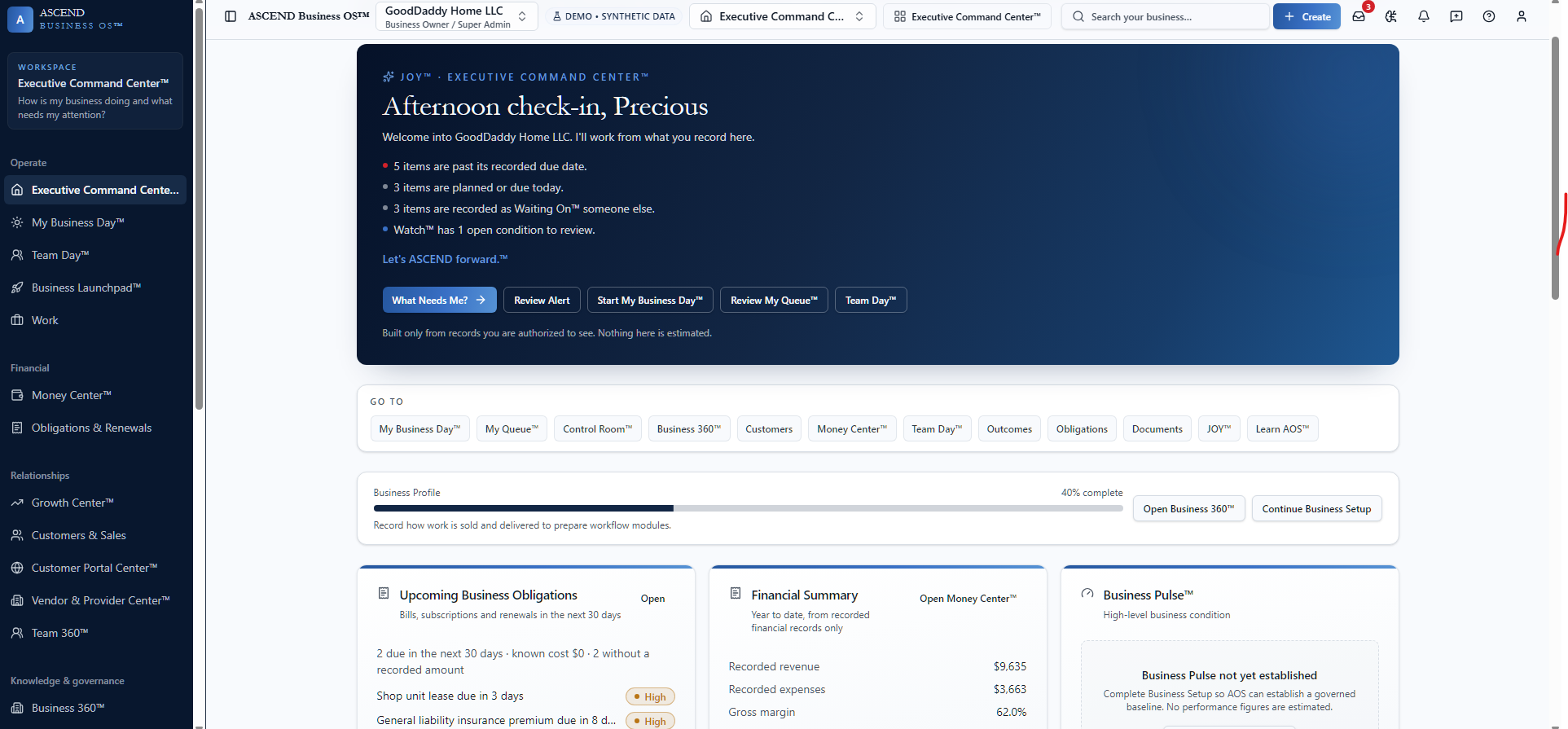Screen dimensions: 1568x729
Task: Select the Money Center chip in Go To
Action: coord(852,428)
